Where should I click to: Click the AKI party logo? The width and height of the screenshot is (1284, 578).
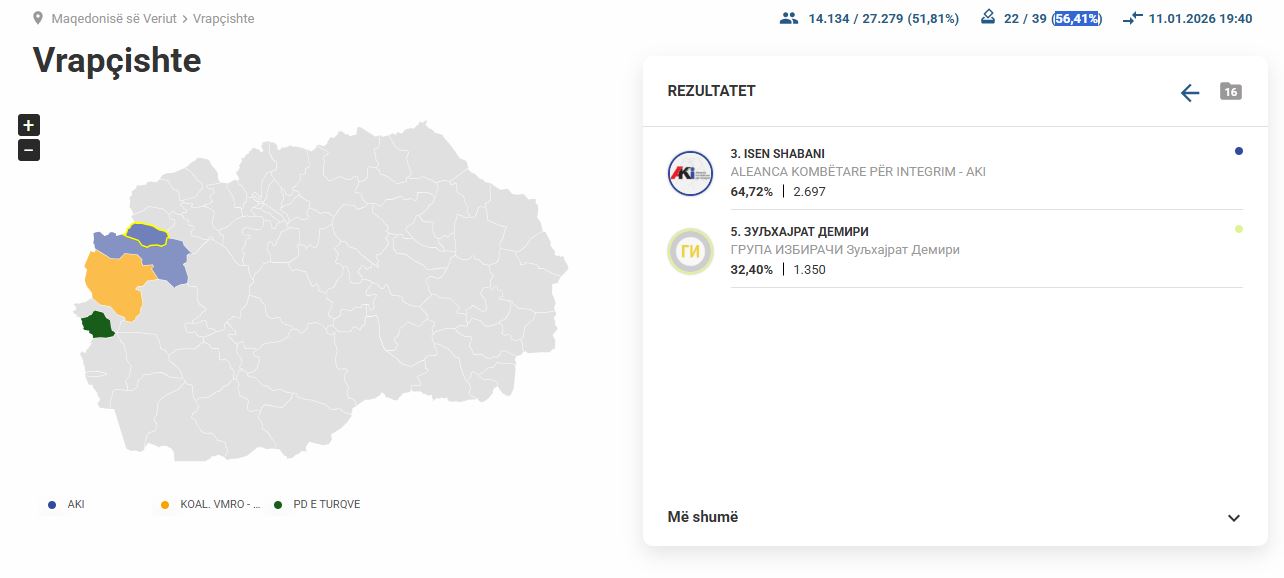(690, 173)
